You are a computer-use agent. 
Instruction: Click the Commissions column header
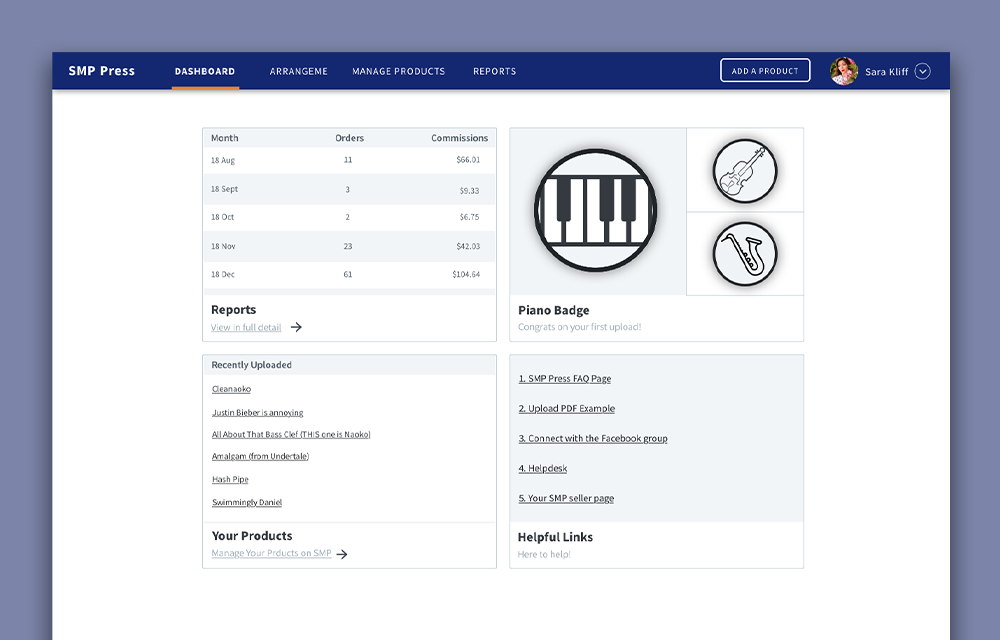[x=459, y=138]
